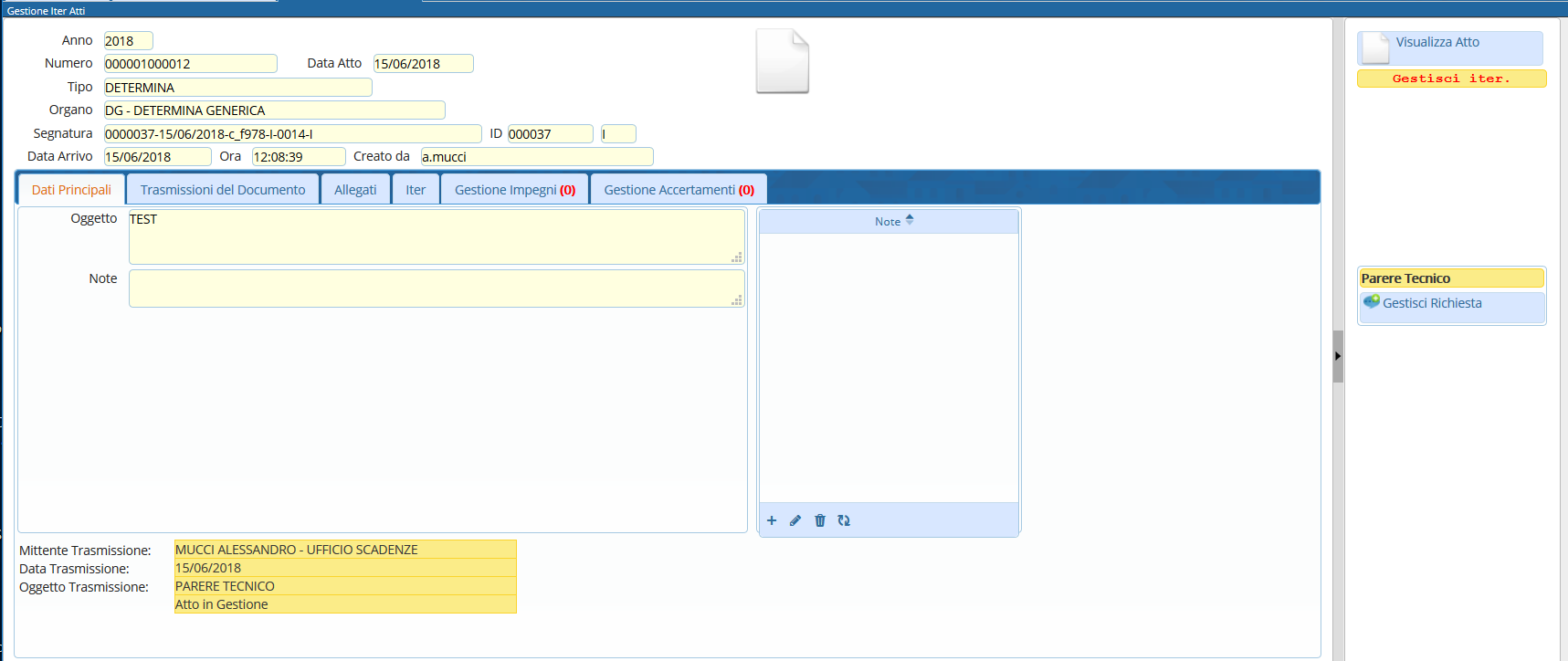
Task: Collapse right panel using splitter arrow
Action: (x=1338, y=356)
